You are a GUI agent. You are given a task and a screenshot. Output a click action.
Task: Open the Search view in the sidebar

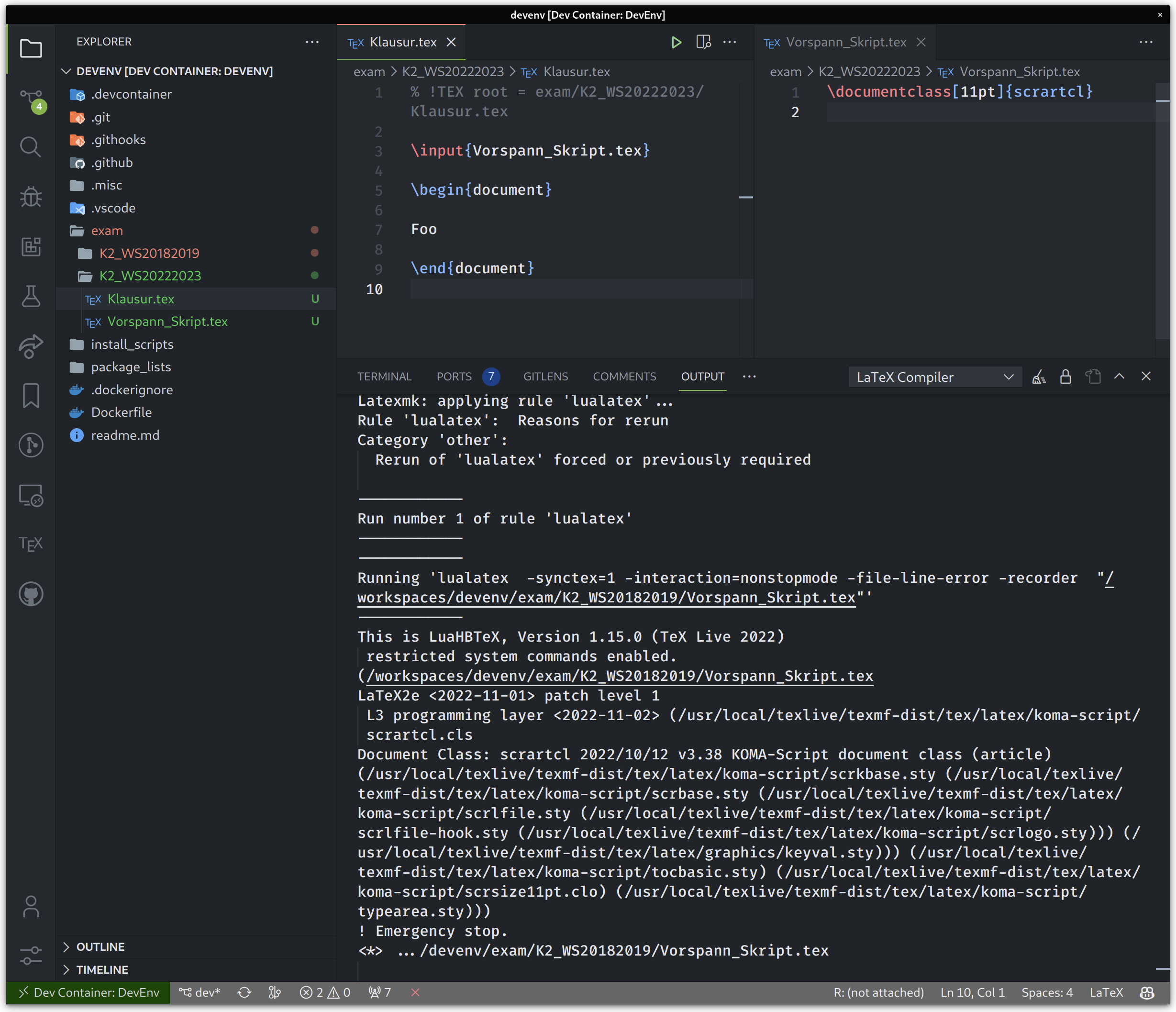(x=31, y=146)
